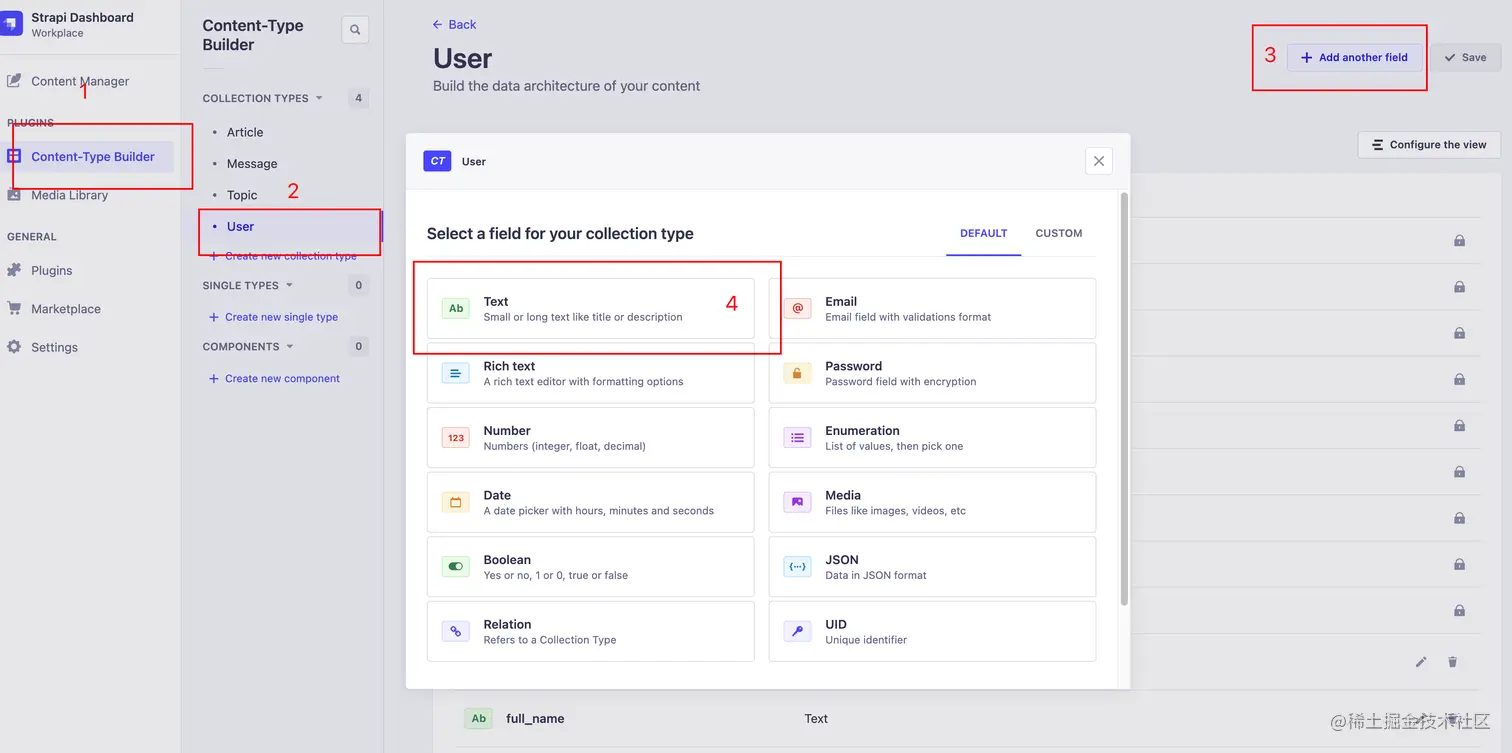
Task: Click the 123 Number icon
Action: 456,437
